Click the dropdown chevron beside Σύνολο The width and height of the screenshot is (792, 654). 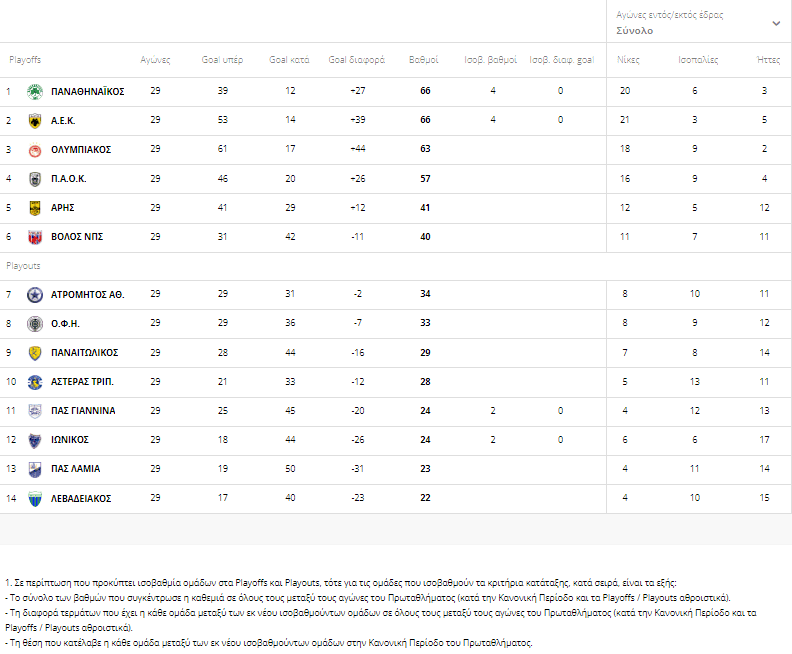(x=776, y=23)
